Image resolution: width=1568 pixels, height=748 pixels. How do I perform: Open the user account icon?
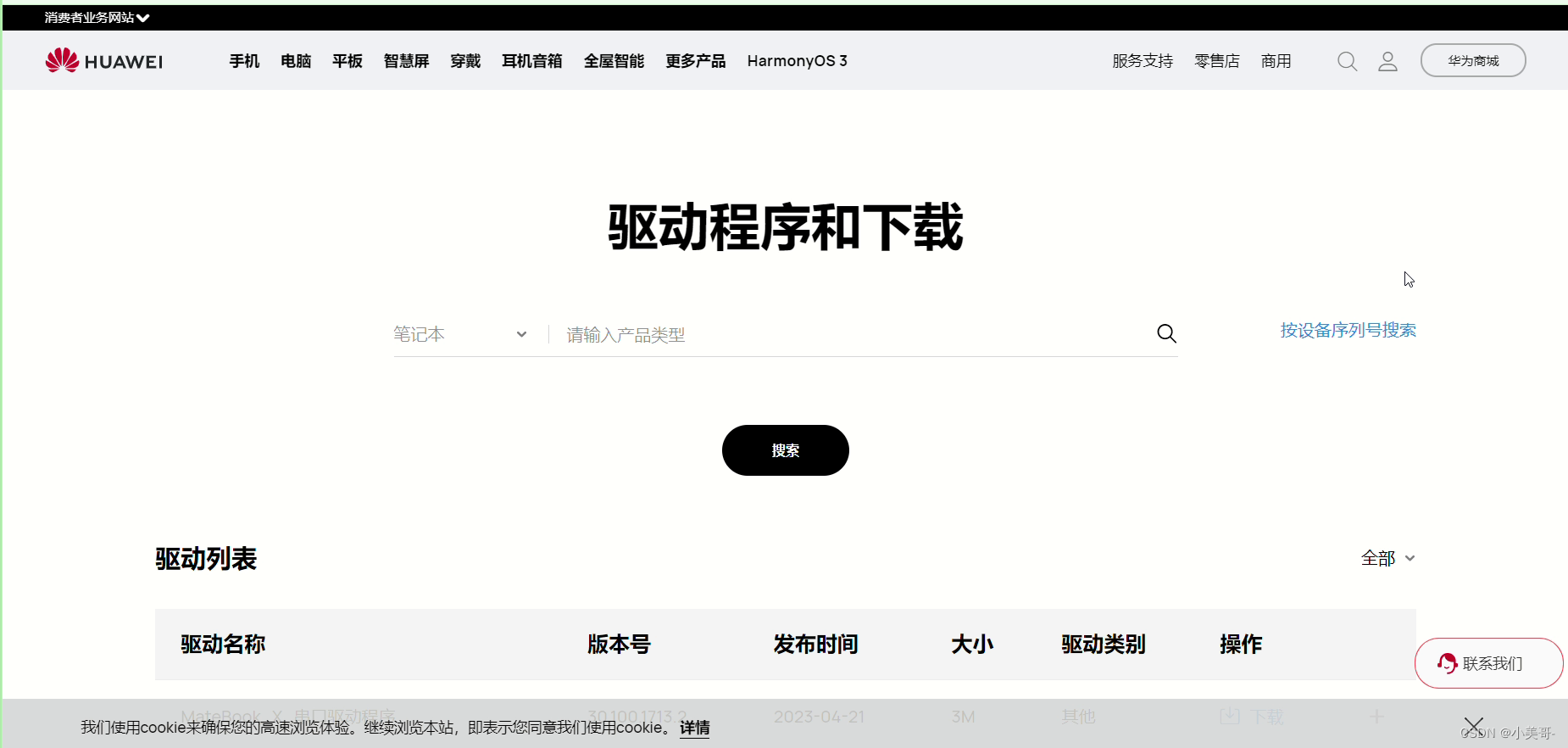[1387, 61]
